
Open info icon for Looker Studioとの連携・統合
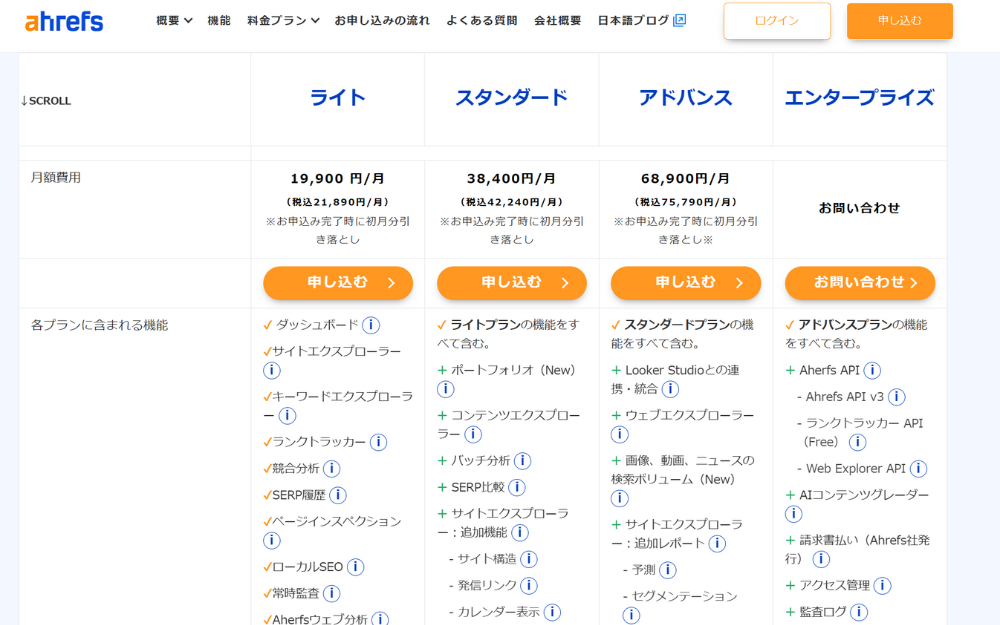point(670,389)
